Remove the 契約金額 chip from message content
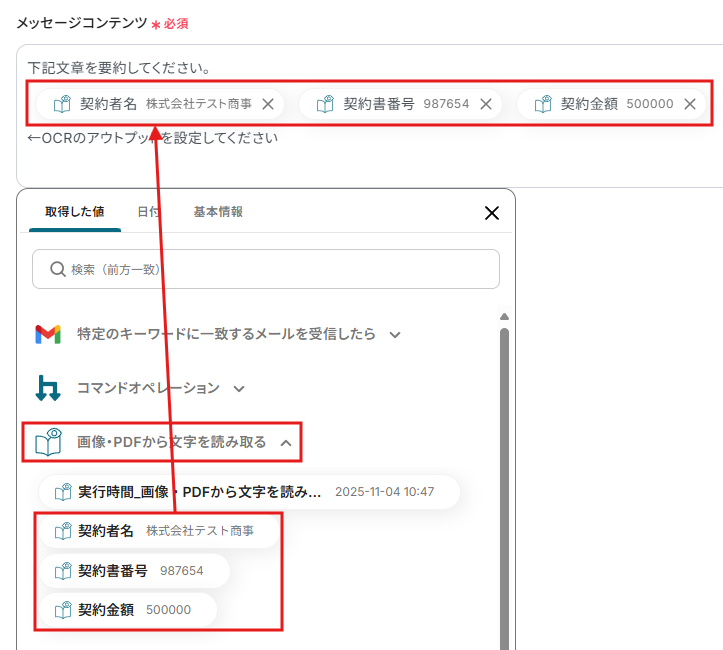The height and width of the screenshot is (650, 723). [690, 104]
